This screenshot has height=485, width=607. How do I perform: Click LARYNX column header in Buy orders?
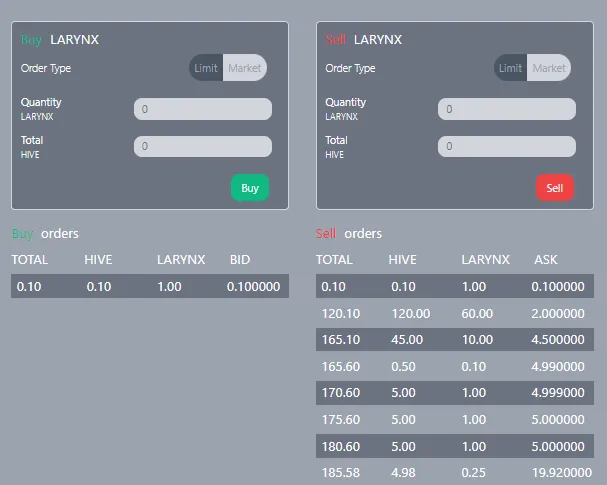coord(181,259)
